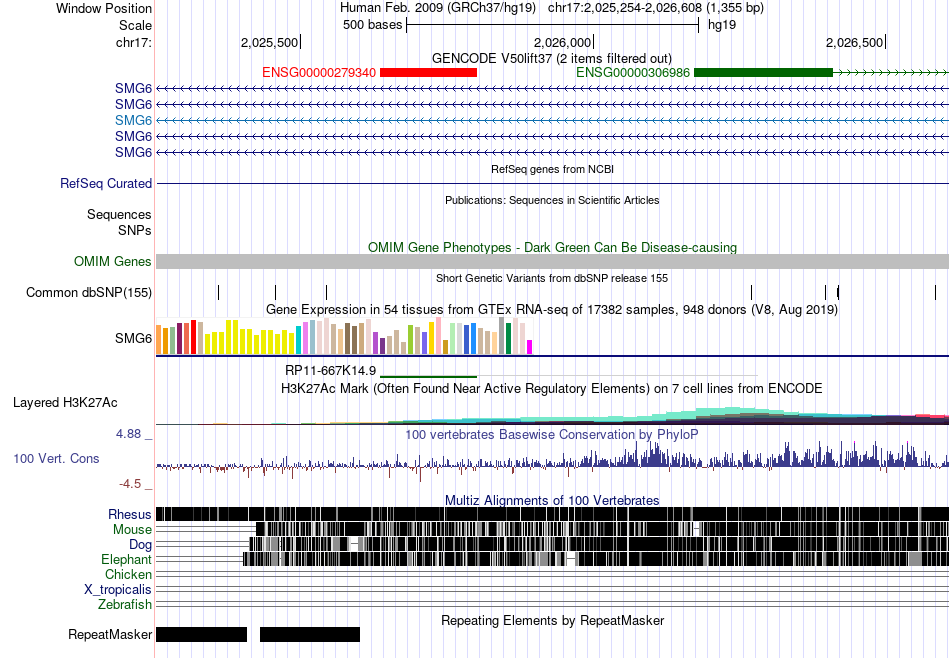Image resolution: width=950 pixels, height=658 pixels.
Task: Select the X_tropicalis alignment label
Action: [118, 590]
